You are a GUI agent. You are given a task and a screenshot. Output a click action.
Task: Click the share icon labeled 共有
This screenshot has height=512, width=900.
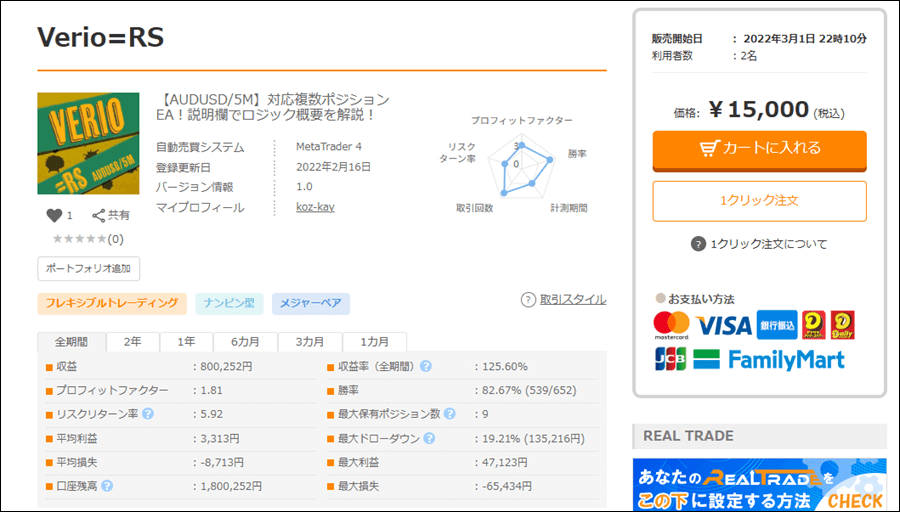[99, 215]
